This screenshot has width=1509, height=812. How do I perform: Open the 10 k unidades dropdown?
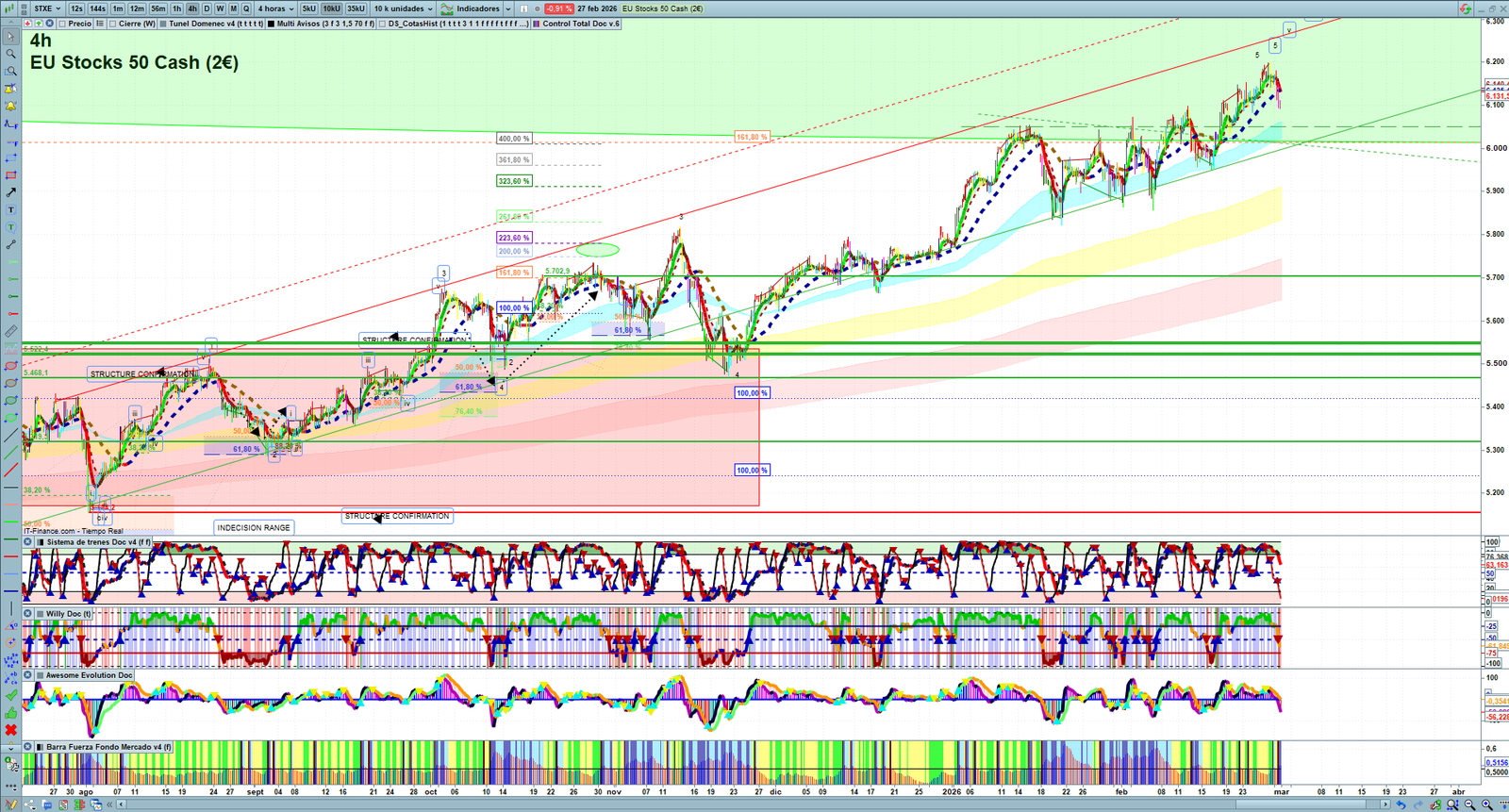(403, 8)
